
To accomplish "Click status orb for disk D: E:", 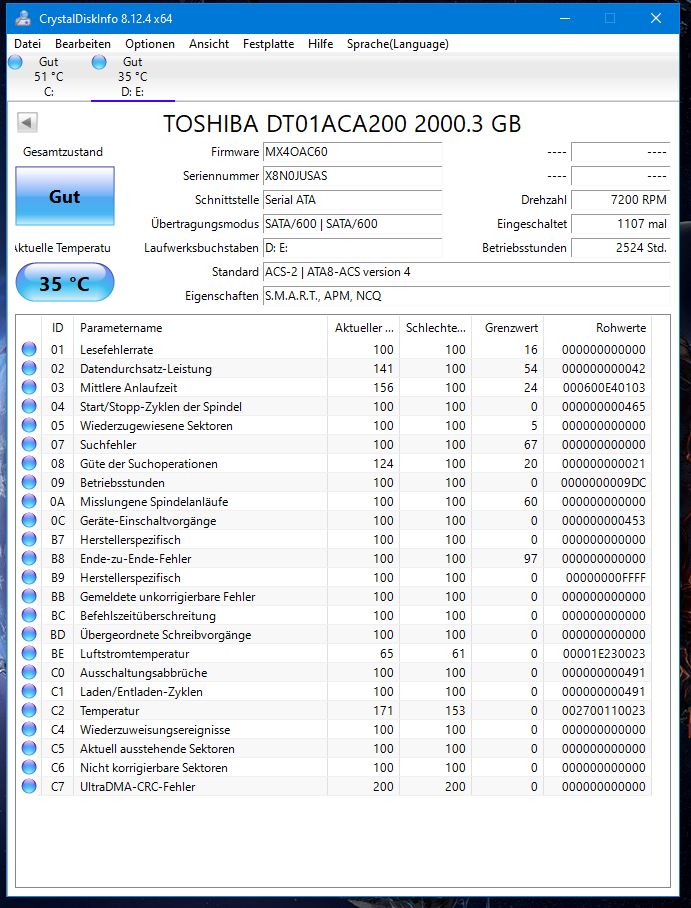I will (x=100, y=62).
